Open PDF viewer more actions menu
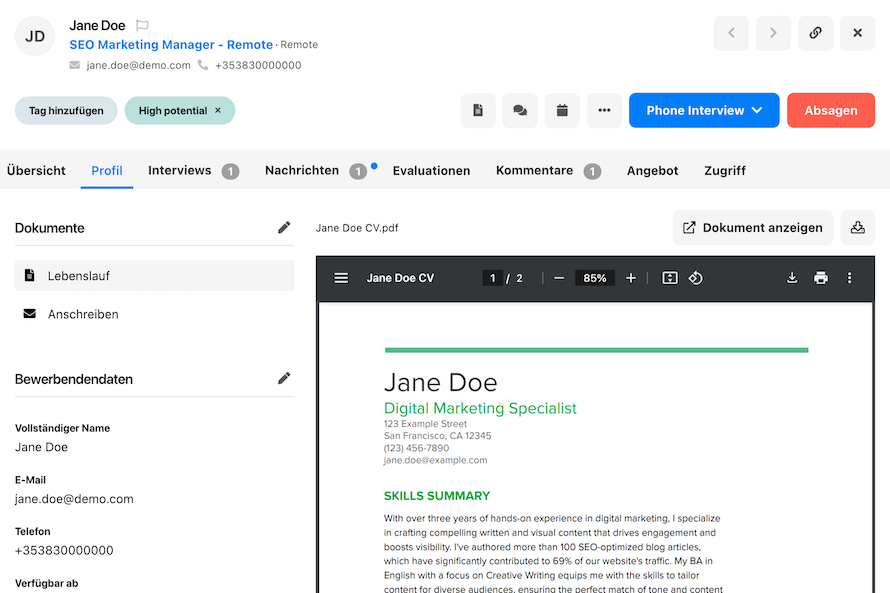The image size is (890, 593). click(849, 278)
